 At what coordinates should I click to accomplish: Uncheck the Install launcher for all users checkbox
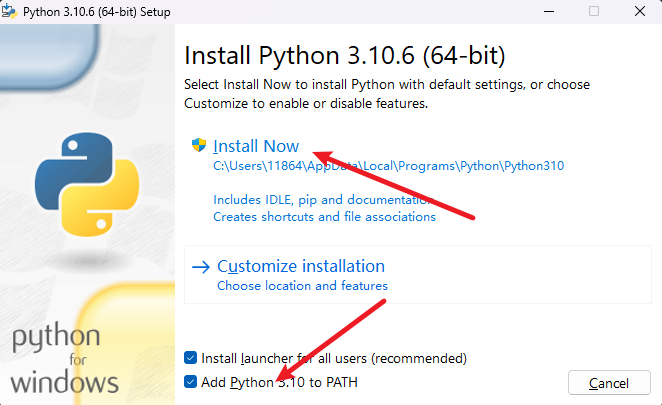coord(190,358)
